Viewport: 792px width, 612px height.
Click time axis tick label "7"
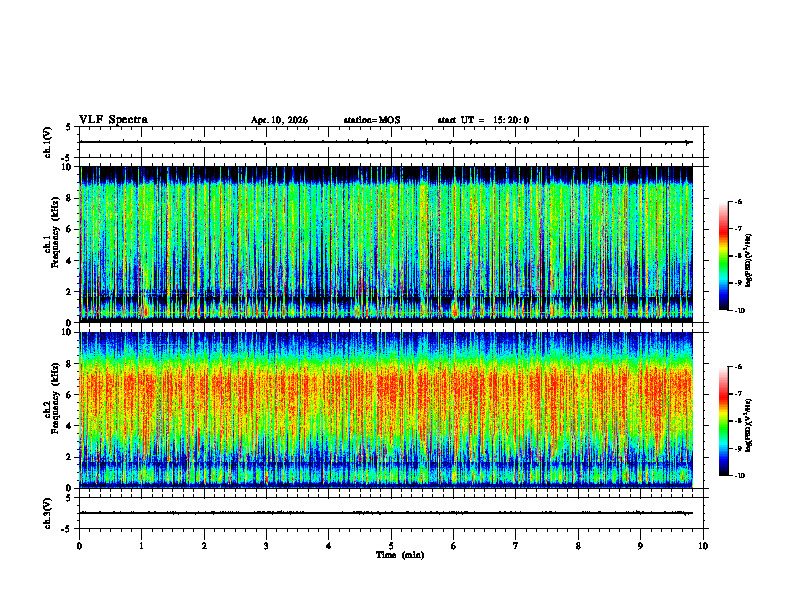(516, 546)
